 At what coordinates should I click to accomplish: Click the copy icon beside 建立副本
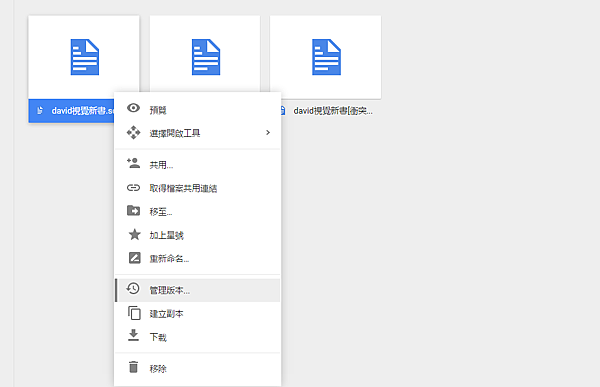134,313
